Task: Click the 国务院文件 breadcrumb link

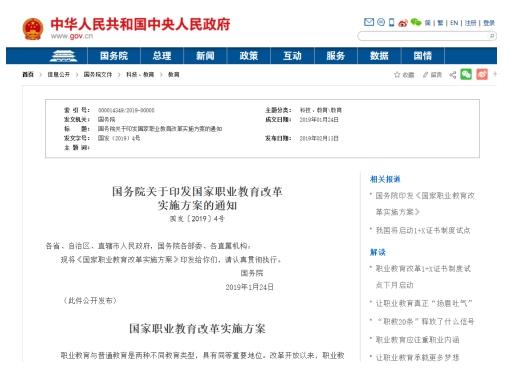Action: (x=98, y=75)
